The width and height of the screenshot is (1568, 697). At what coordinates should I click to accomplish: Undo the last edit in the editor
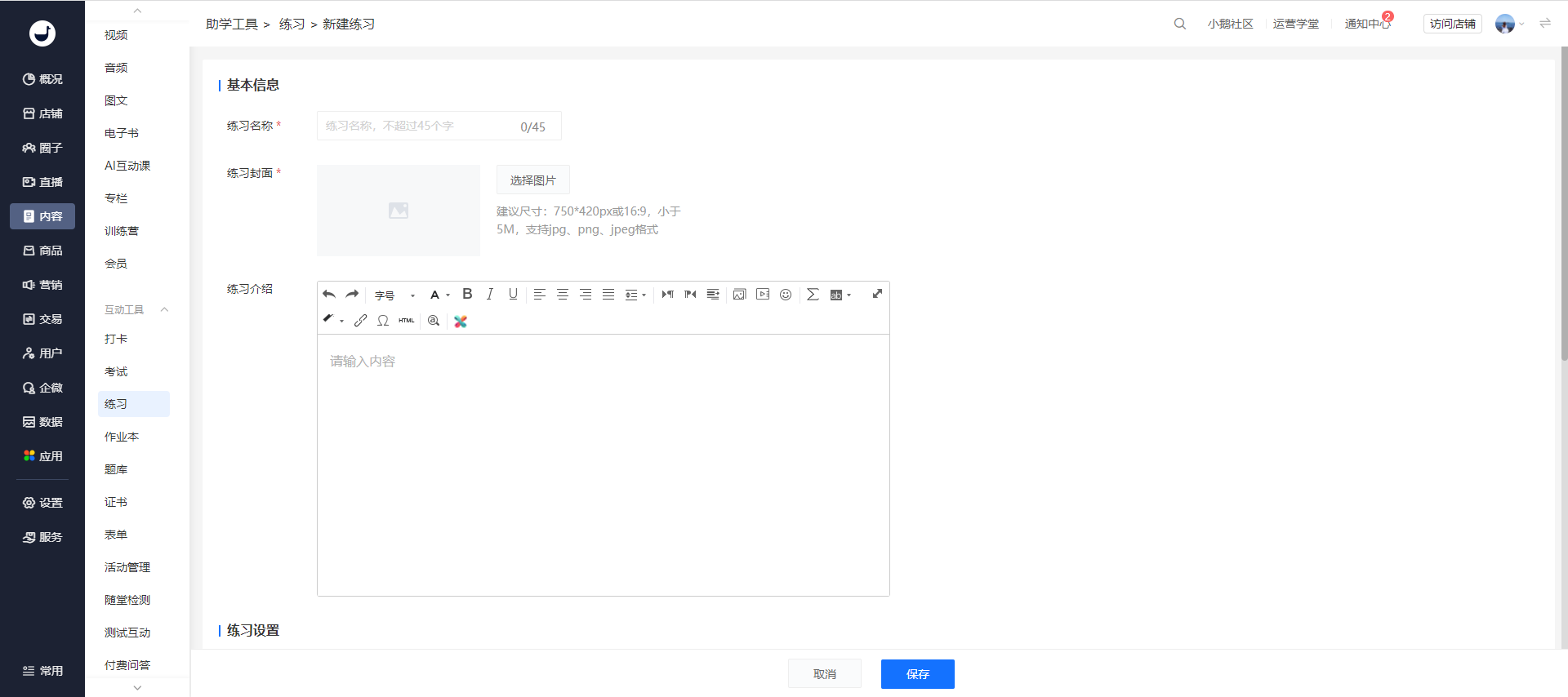329,295
